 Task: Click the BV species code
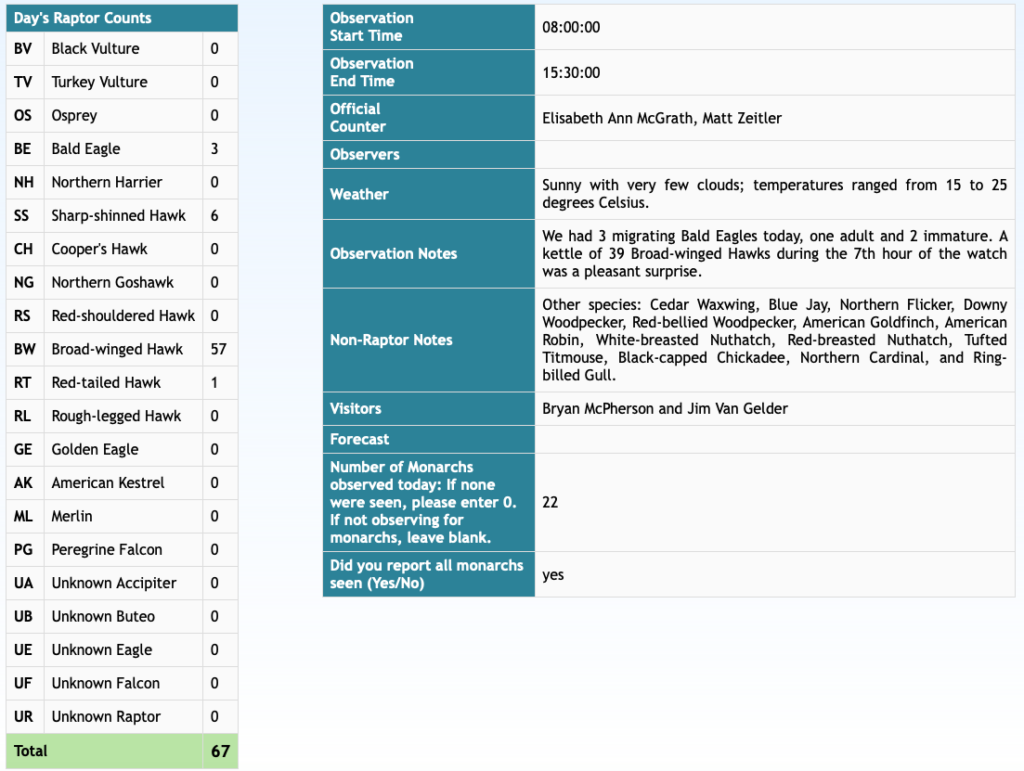click(x=23, y=48)
